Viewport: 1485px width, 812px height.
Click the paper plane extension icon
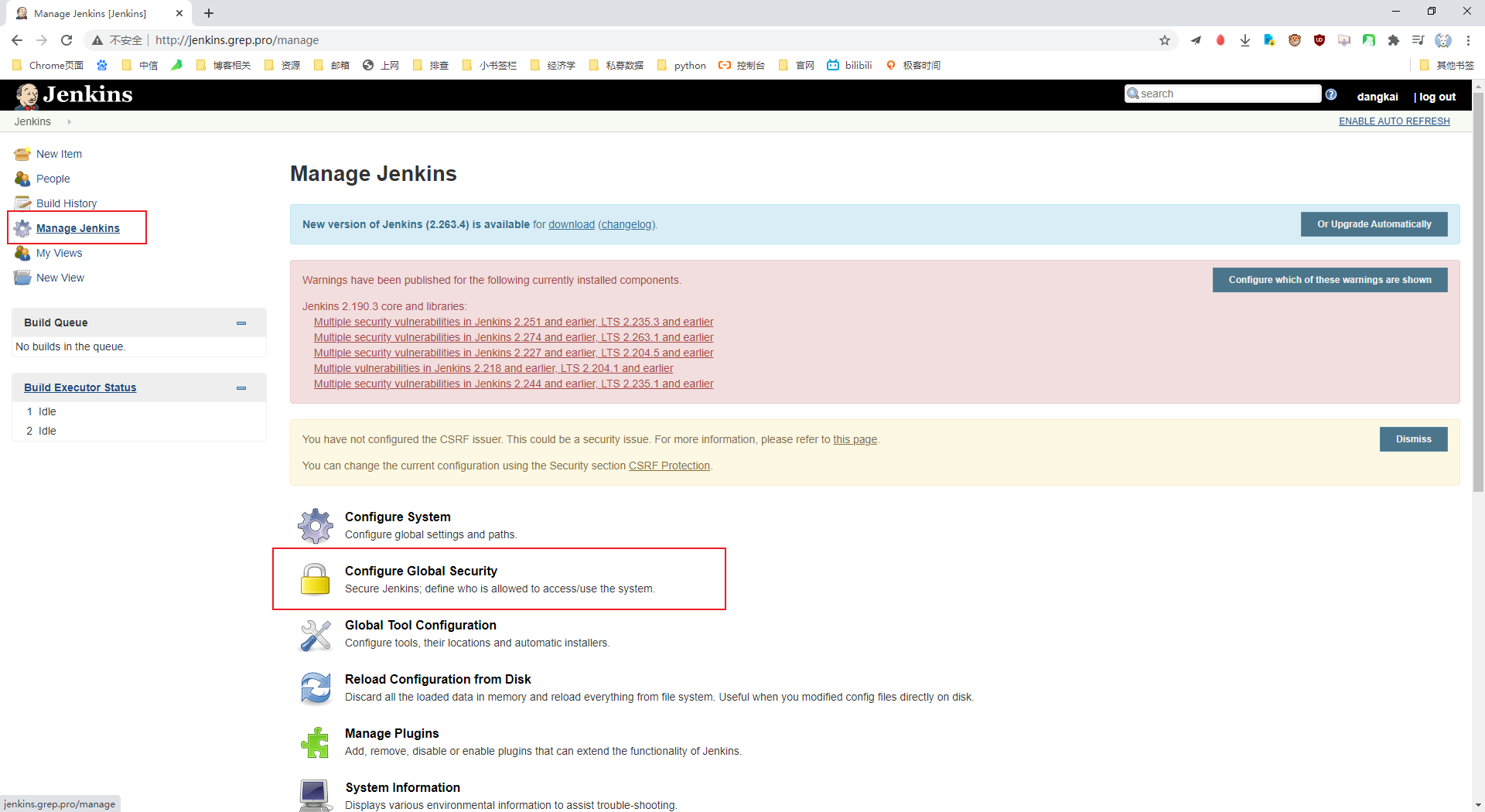[1196, 40]
